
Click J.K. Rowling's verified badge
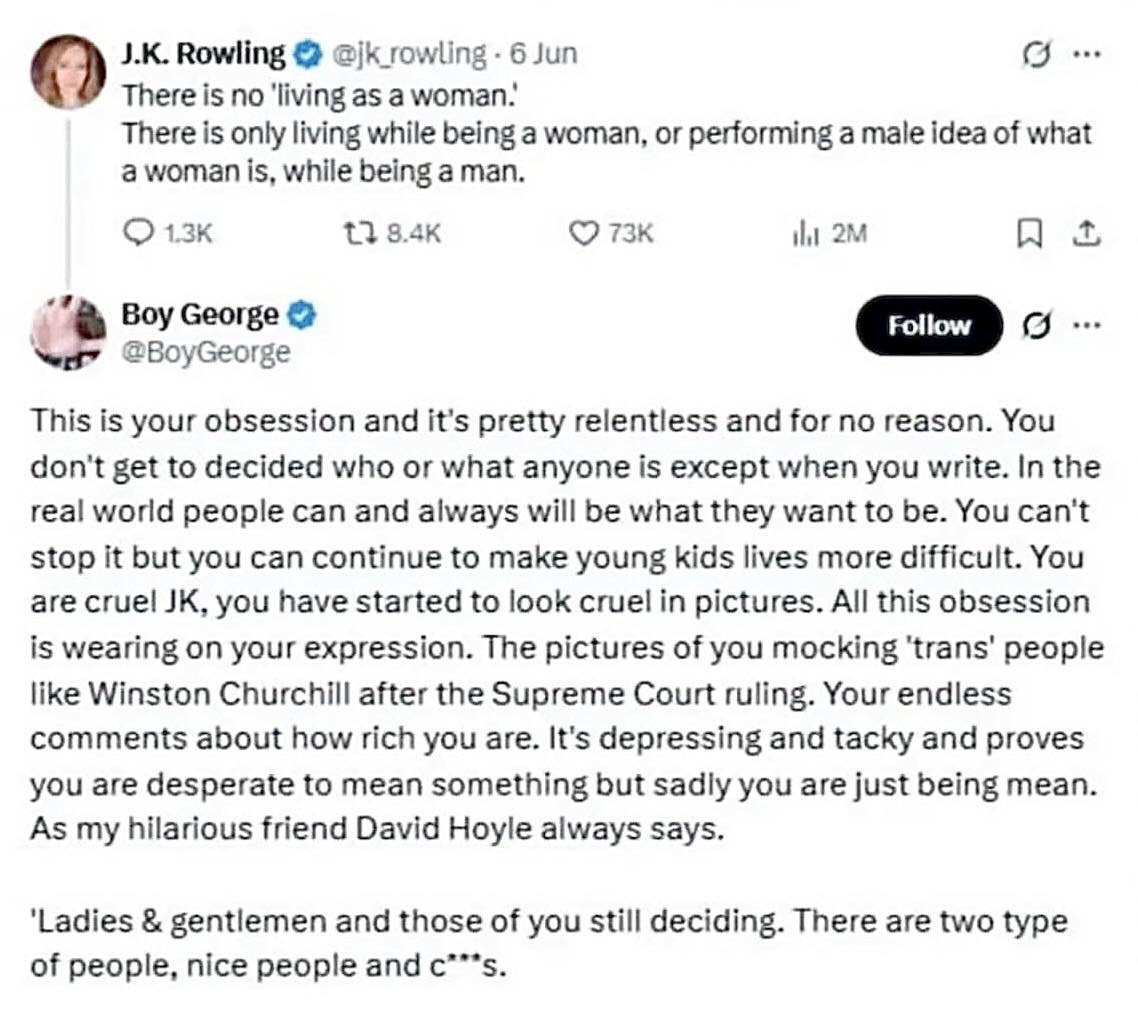309,53
